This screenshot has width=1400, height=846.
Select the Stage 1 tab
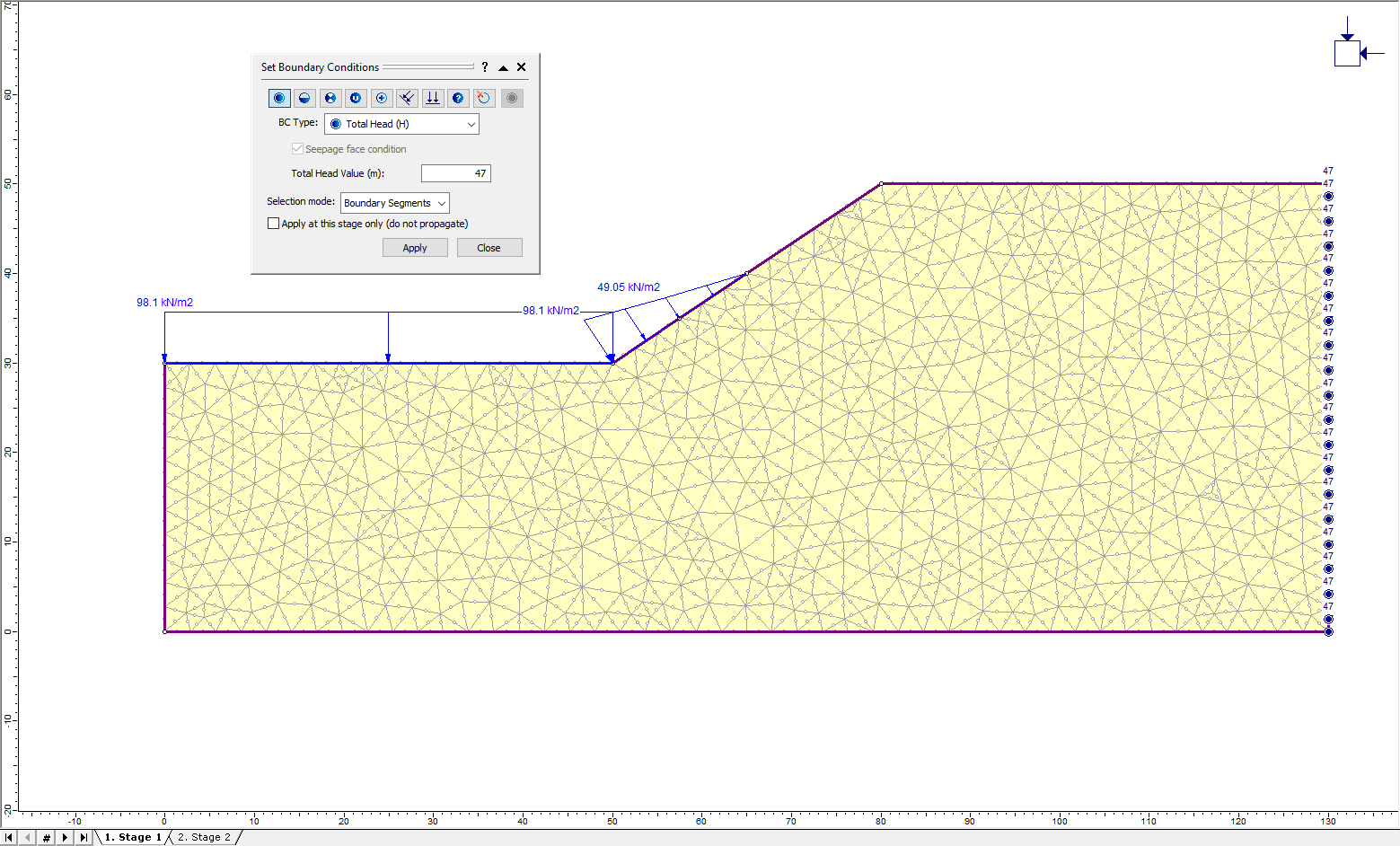133,836
